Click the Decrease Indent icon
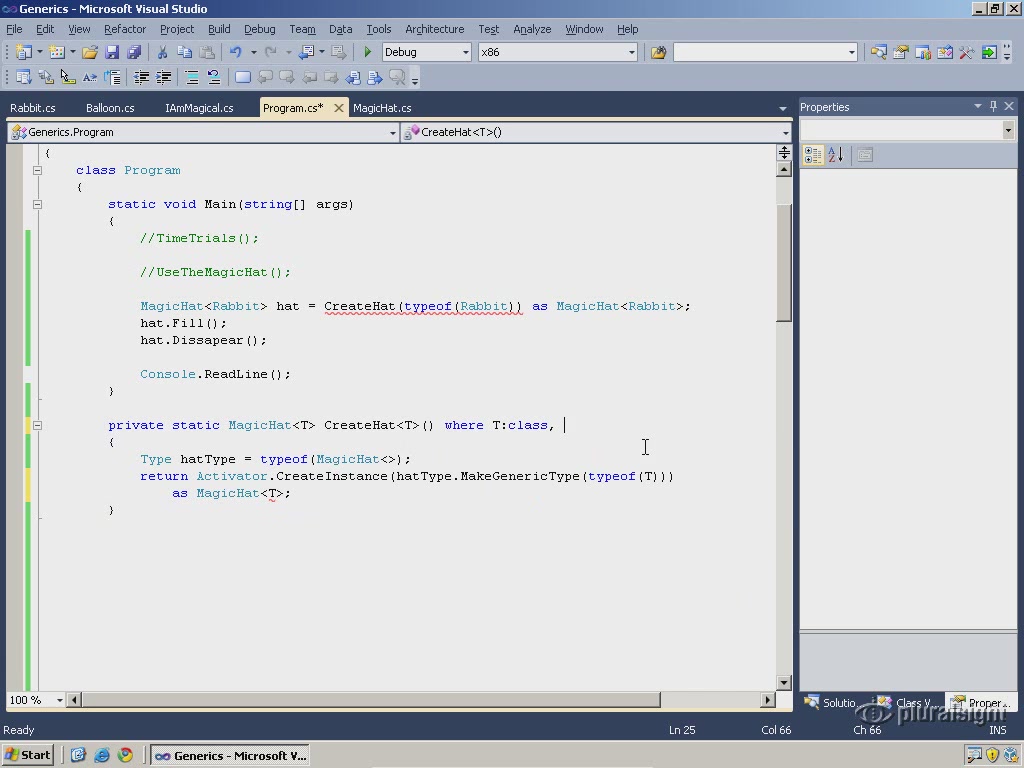The height and width of the screenshot is (768, 1024). (141, 78)
